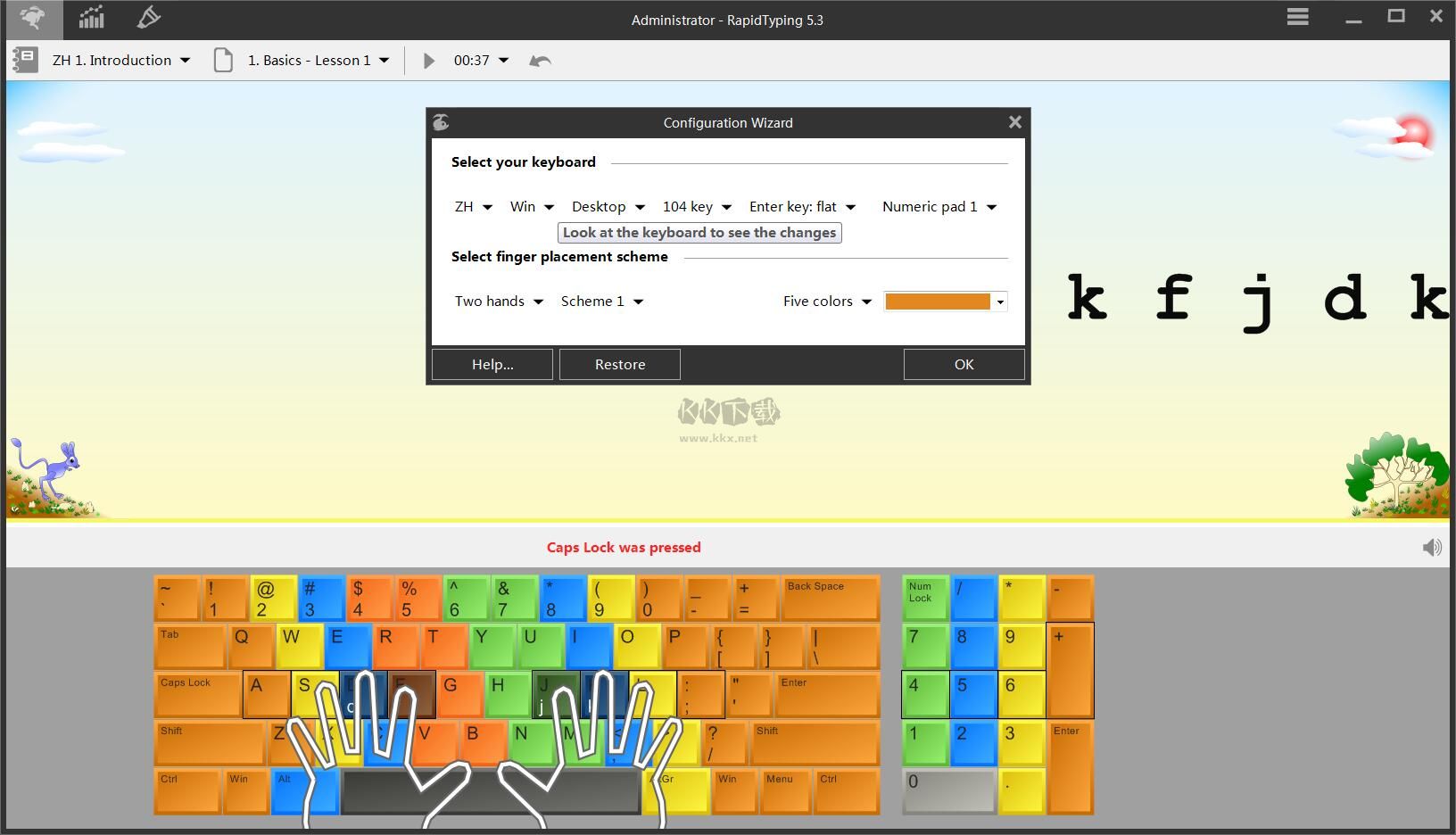
Task: Click the lesson document icon
Action: (223, 61)
